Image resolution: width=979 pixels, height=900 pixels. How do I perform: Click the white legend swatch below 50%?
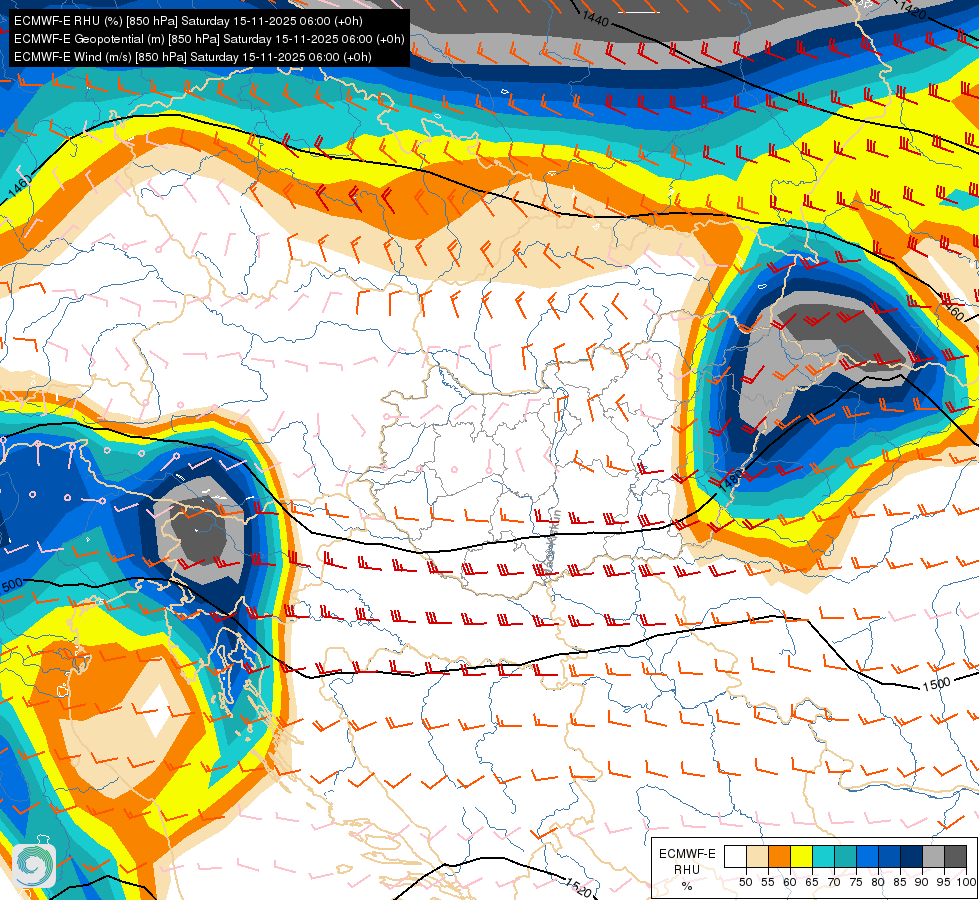pyautogui.click(x=735, y=856)
